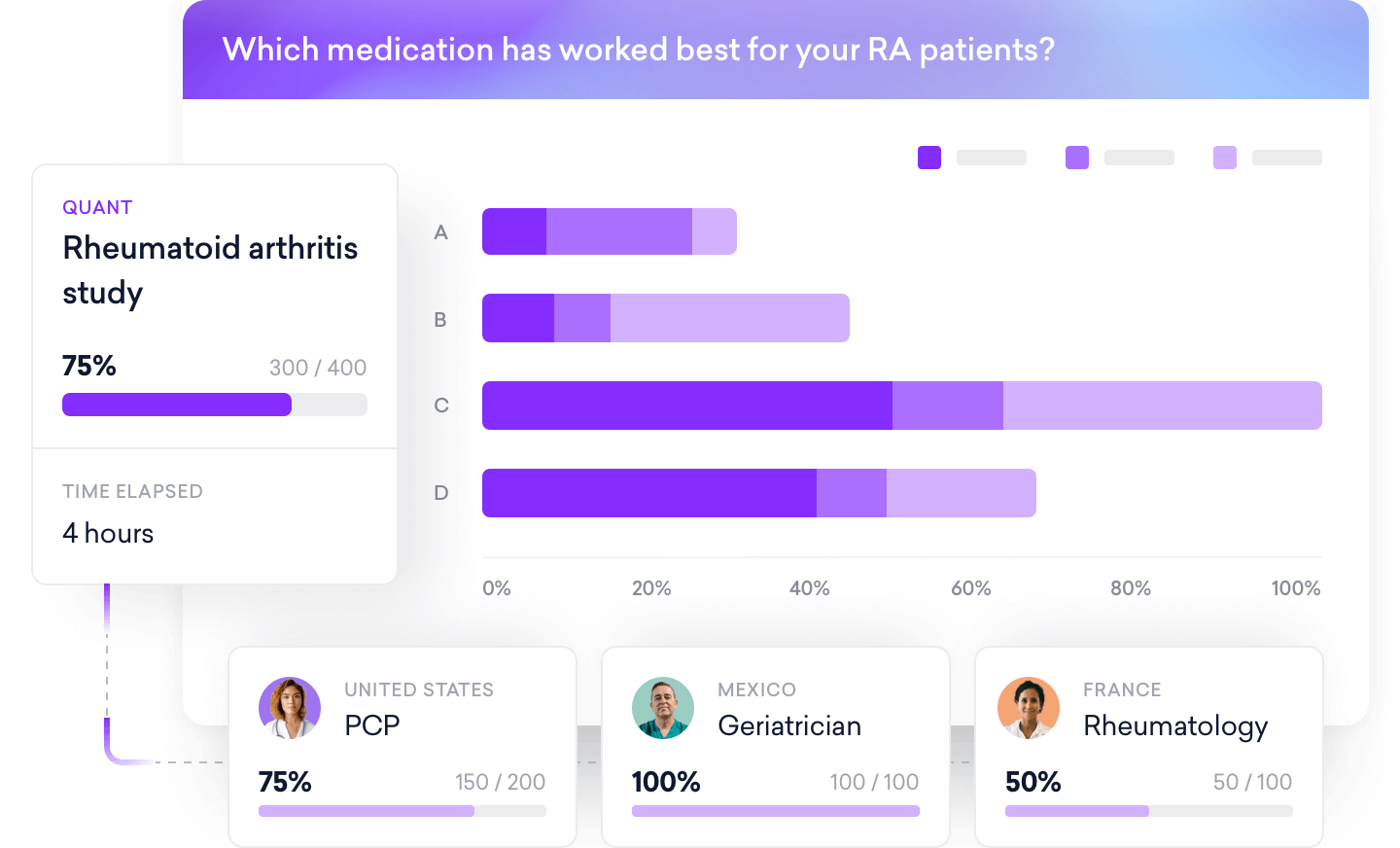
Task: Expand the row labeled C
Action: click(902, 406)
